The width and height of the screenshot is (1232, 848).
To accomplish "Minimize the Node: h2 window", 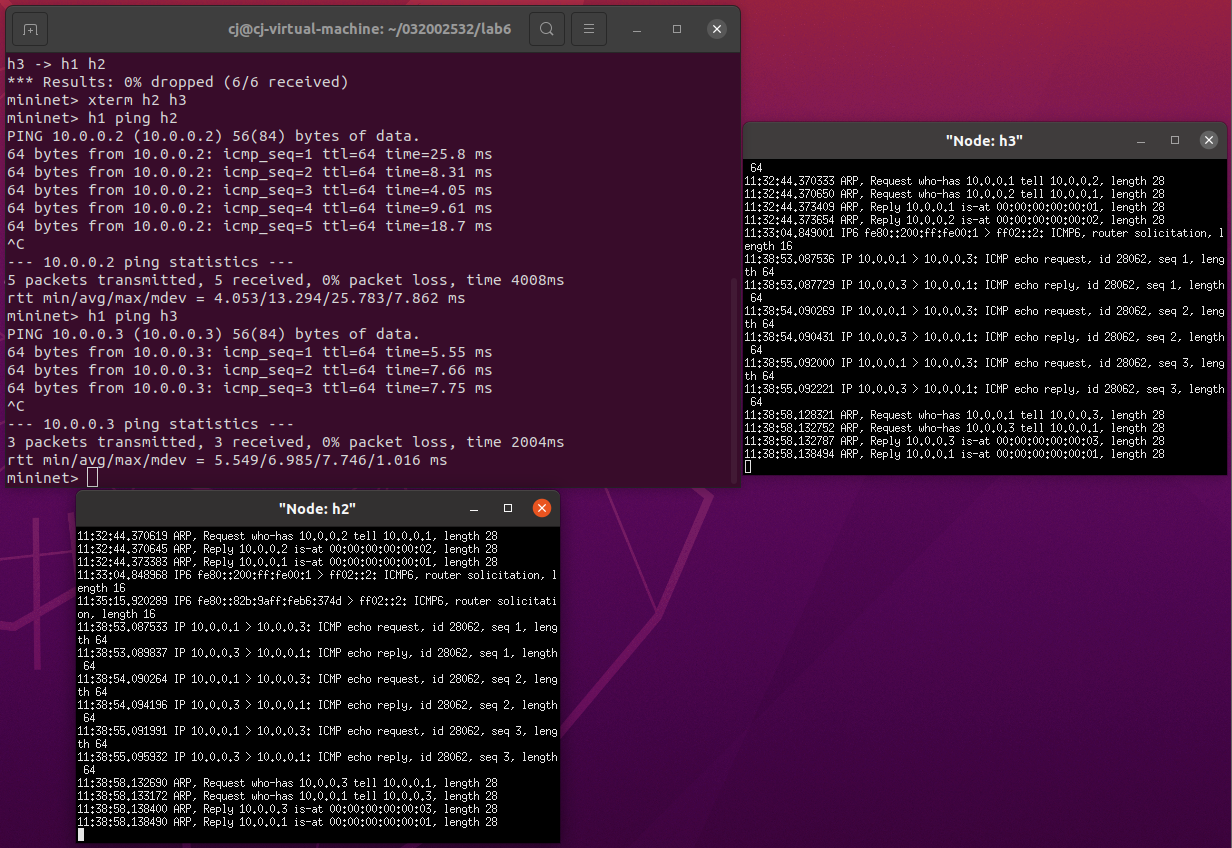I will point(475,509).
